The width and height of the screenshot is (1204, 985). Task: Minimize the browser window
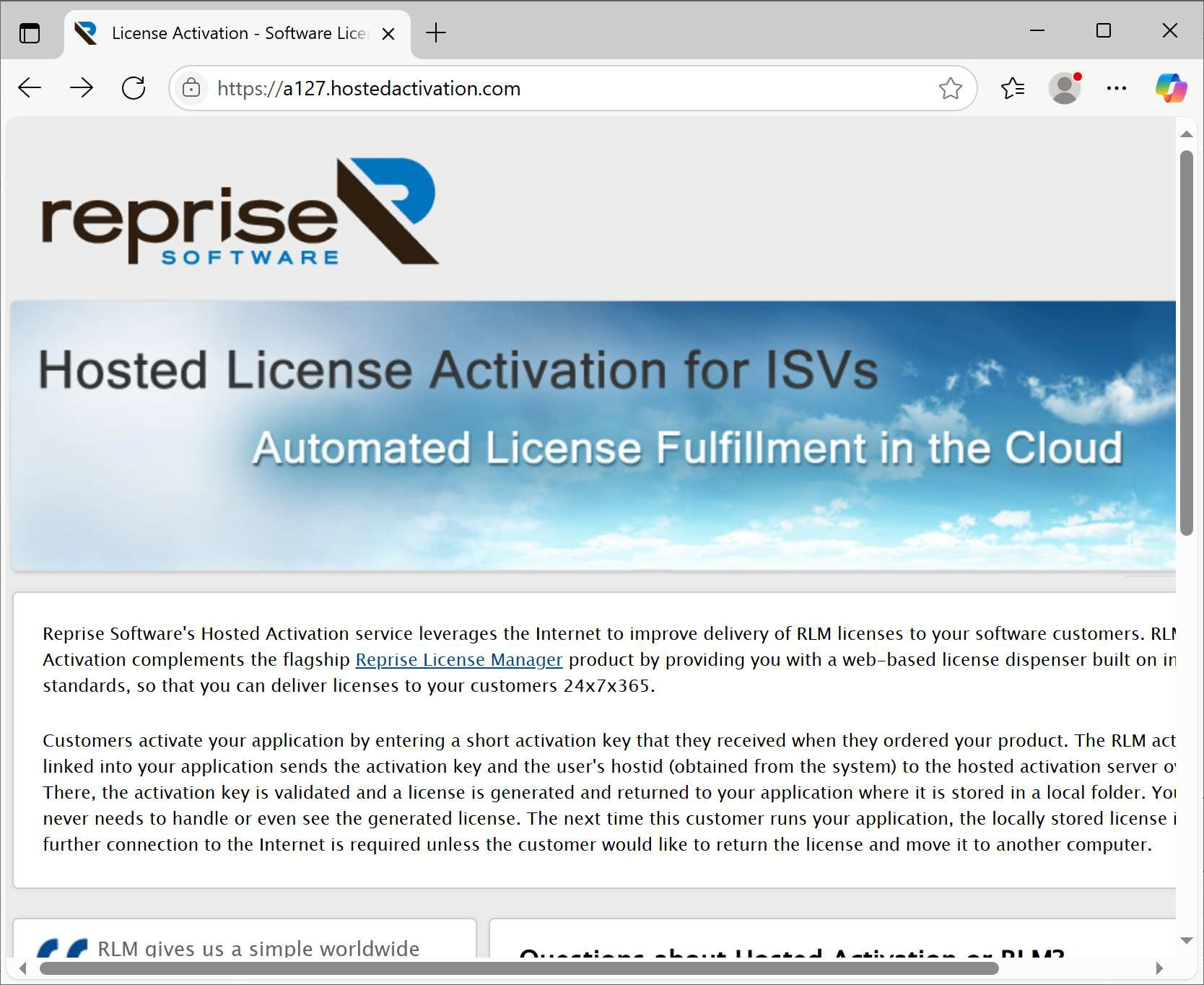[1037, 30]
